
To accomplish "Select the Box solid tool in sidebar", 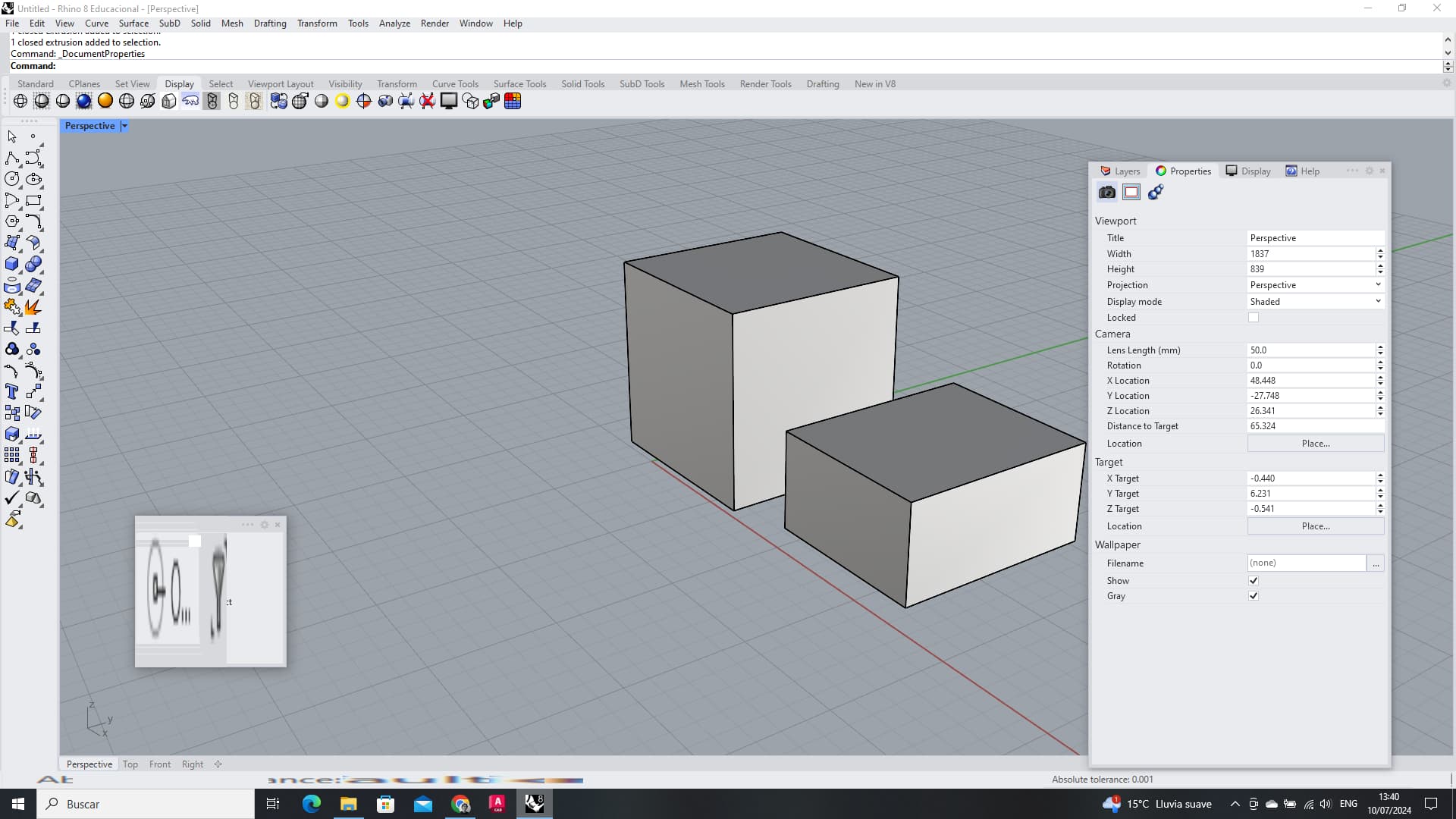I will coord(12,264).
